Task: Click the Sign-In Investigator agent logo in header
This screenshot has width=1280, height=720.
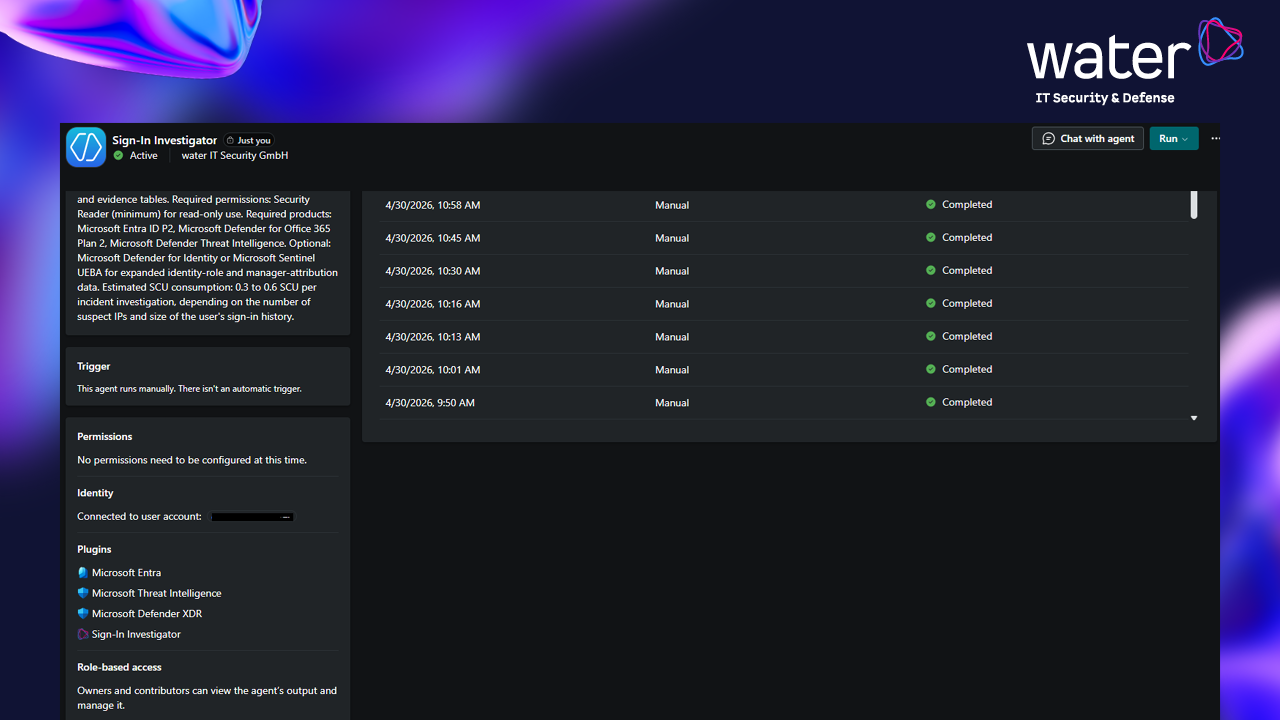Action: pos(86,147)
